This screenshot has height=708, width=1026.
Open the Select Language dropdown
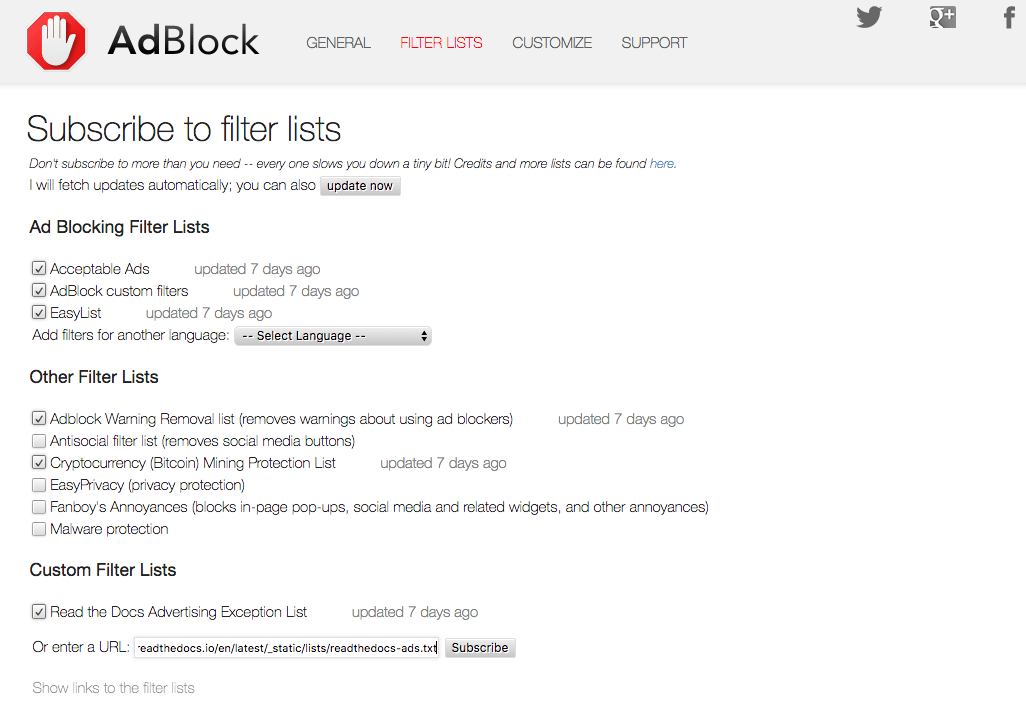[333, 335]
